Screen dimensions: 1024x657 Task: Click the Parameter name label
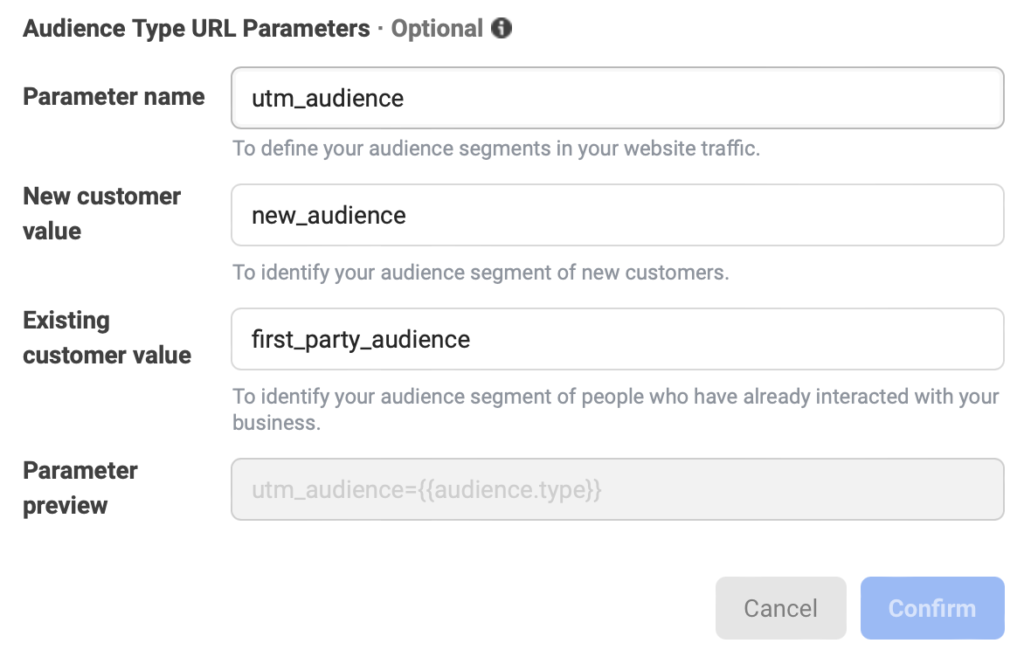(x=113, y=97)
